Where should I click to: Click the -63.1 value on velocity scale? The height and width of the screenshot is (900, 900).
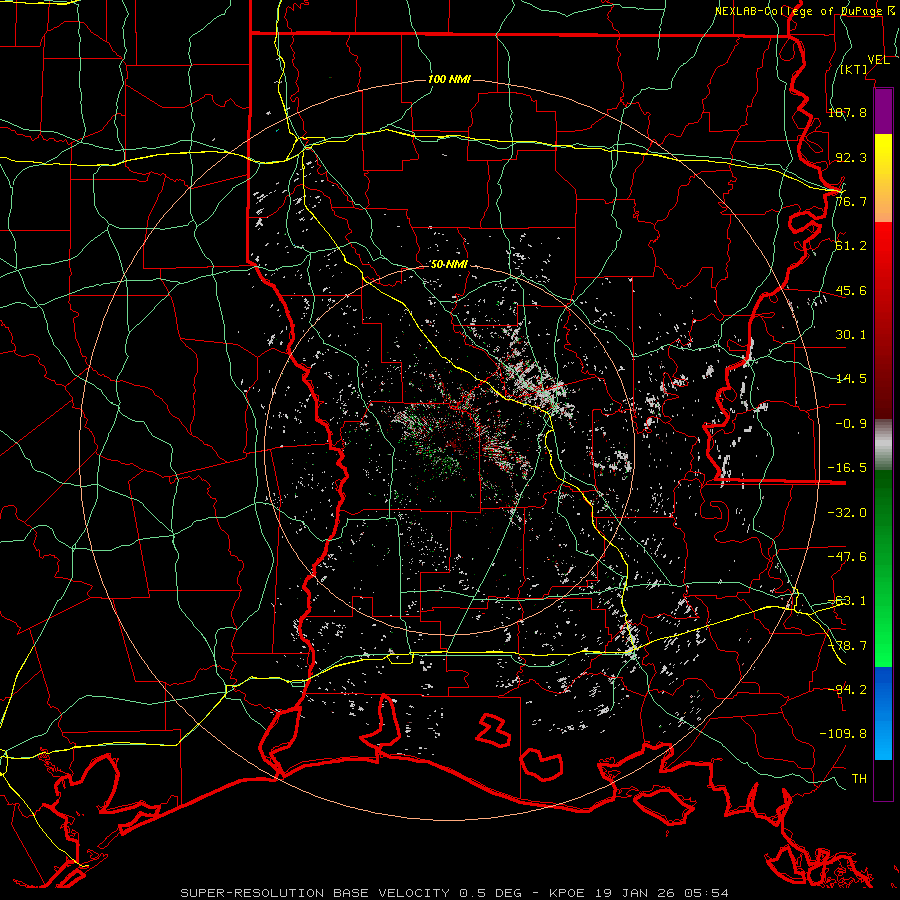[x=847, y=601]
